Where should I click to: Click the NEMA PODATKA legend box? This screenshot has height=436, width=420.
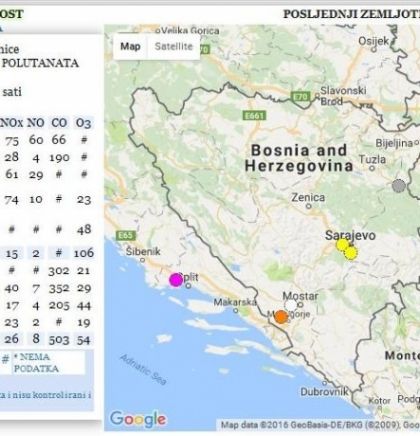[x=49, y=363]
